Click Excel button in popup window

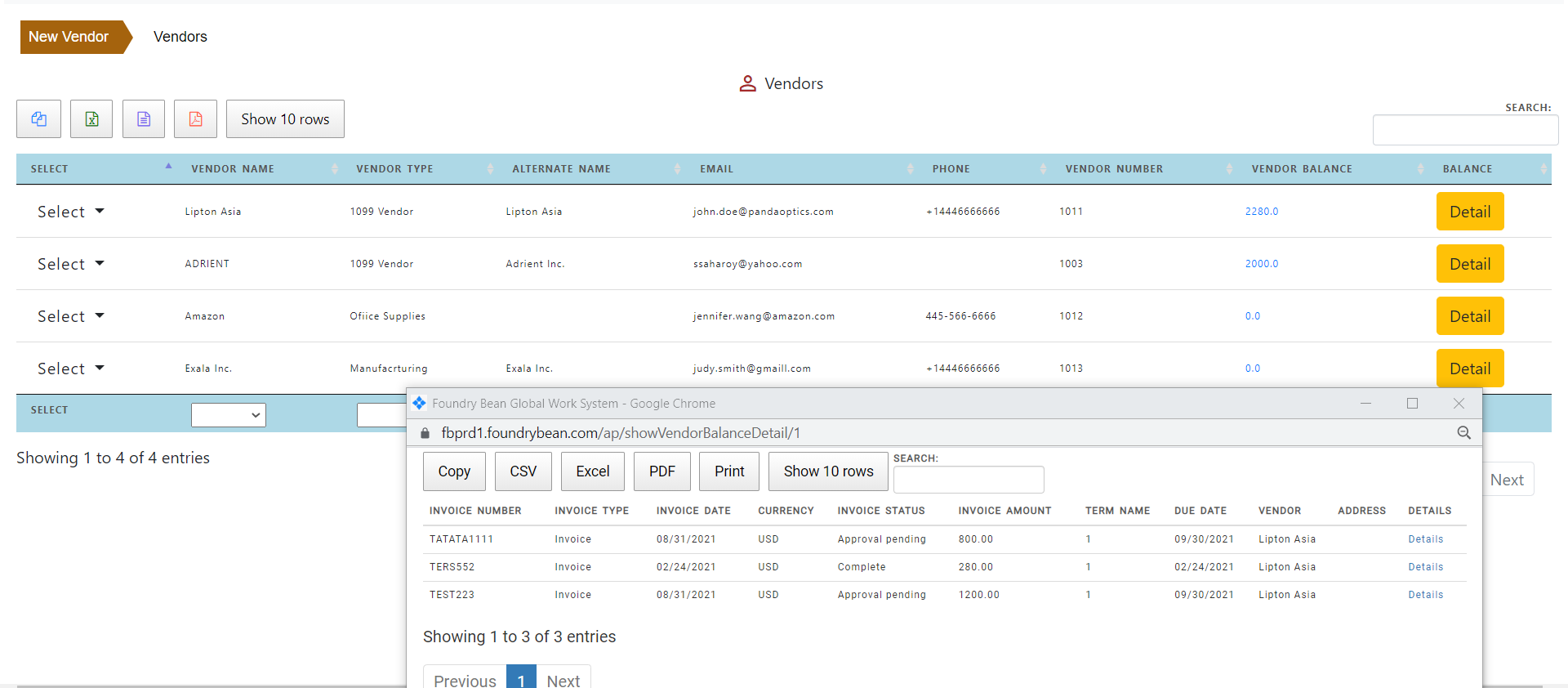(593, 471)
